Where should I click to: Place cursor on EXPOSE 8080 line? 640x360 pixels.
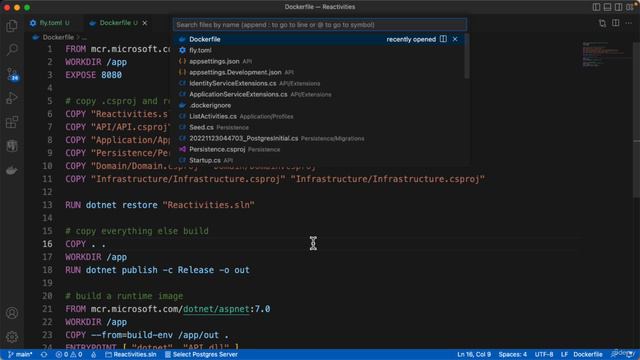tap(93, 75)
